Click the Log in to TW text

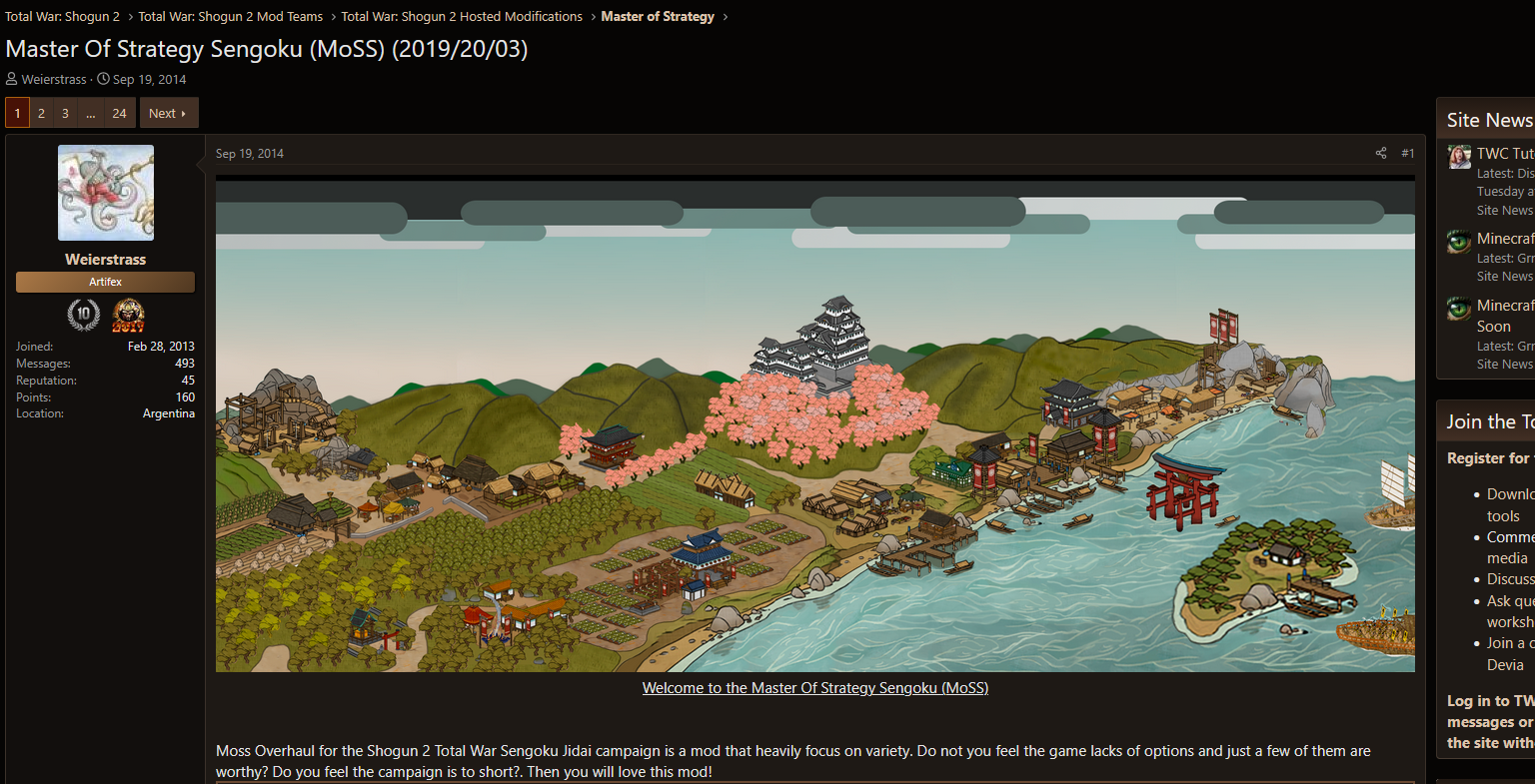click(1490, 701)
